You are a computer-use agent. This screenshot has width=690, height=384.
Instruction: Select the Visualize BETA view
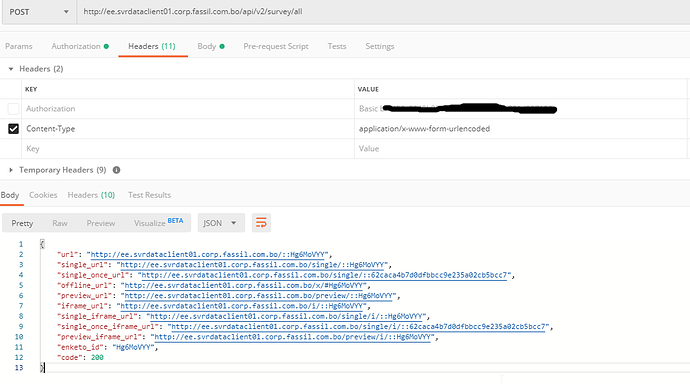[x=158, y=223]
